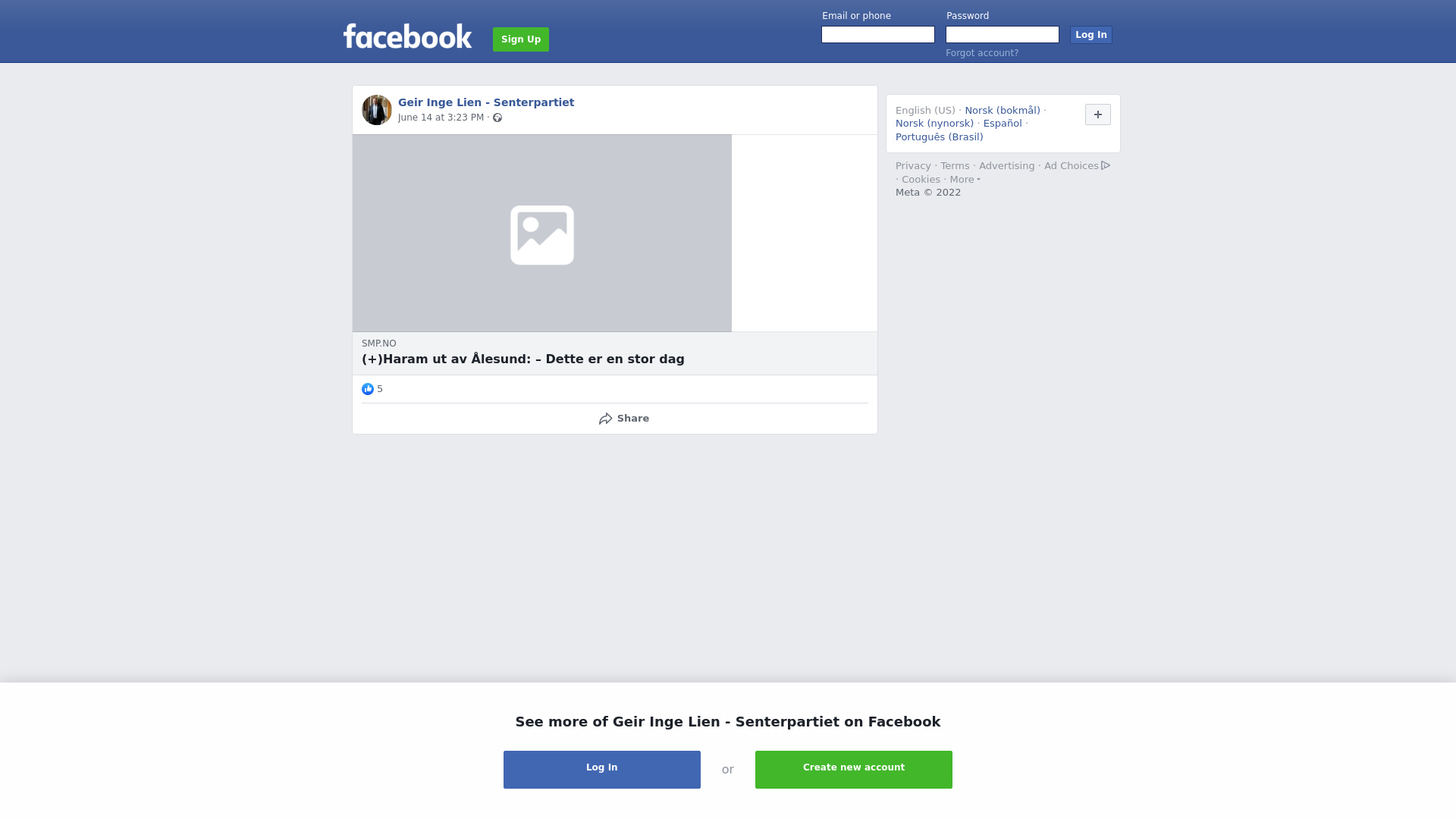Open the Forgot account? link

982,53
